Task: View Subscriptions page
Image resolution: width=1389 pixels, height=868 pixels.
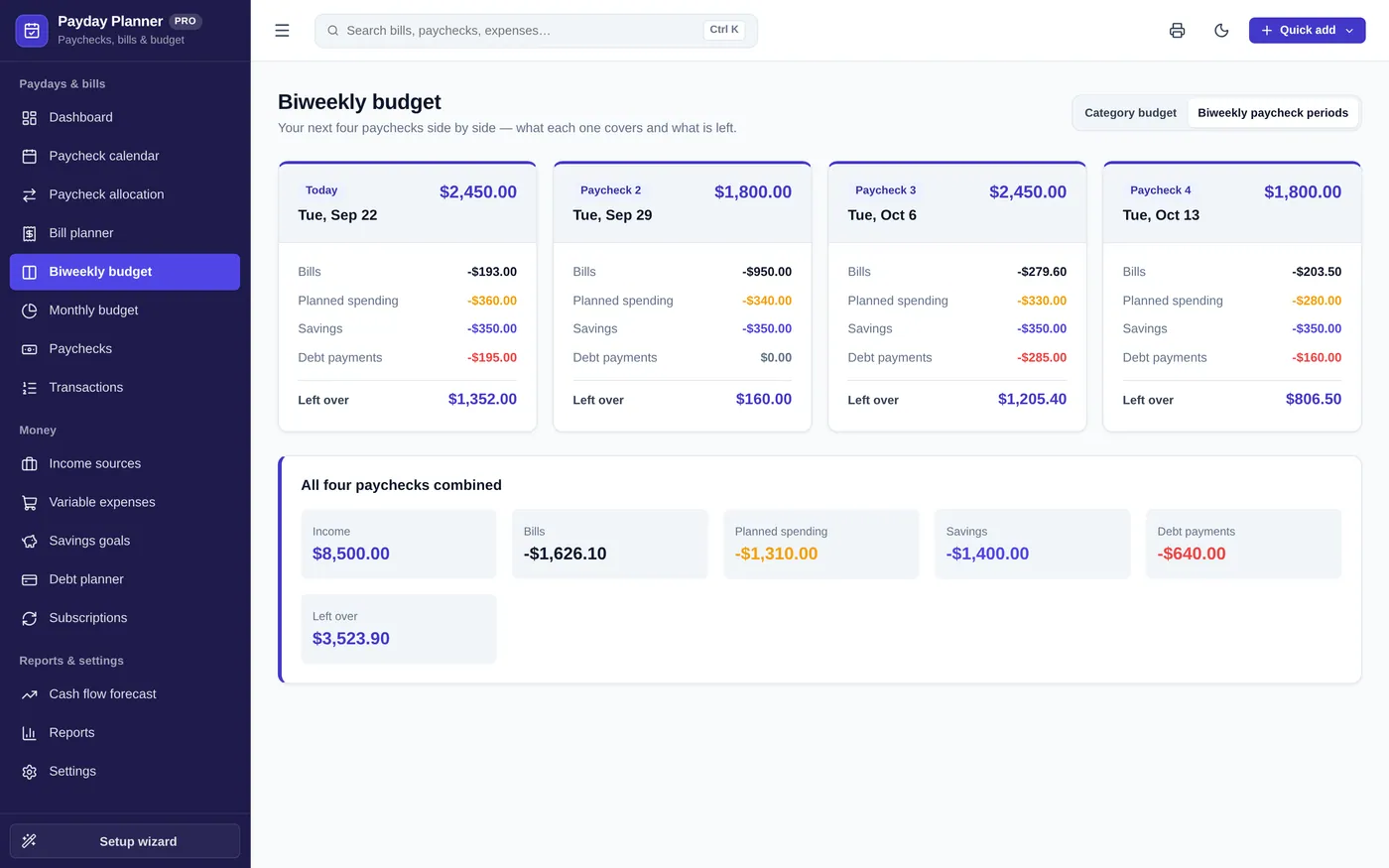Action: [x=125, y=618]
